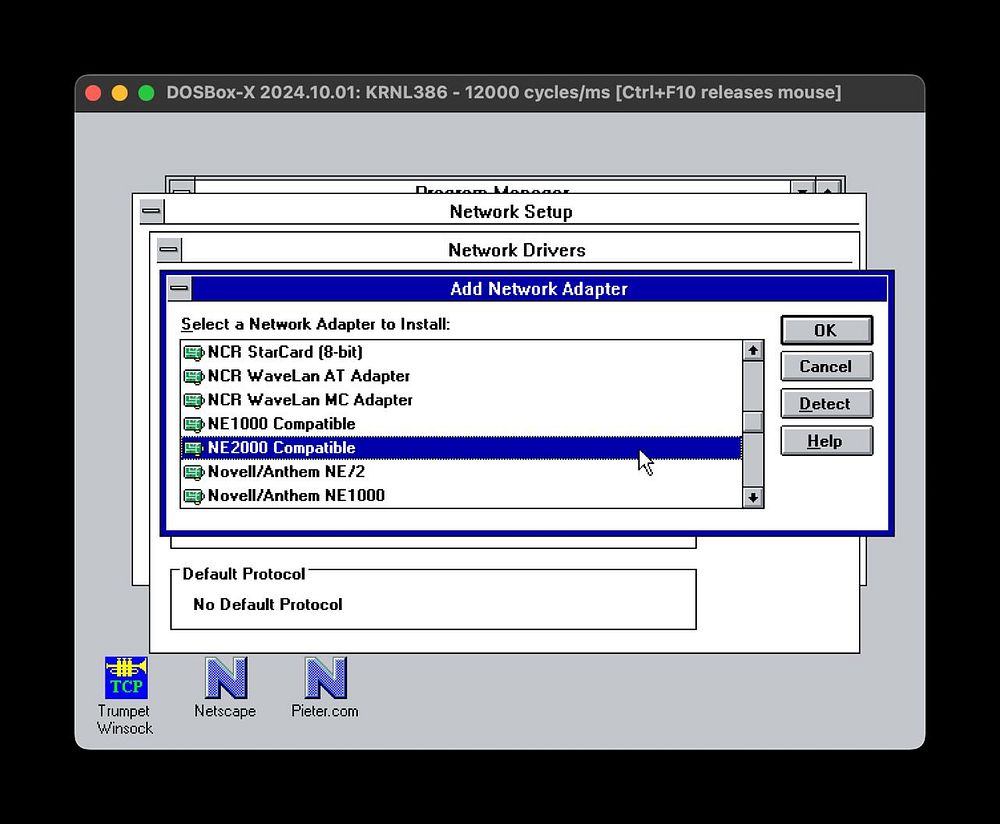Click adapter list scroll up arrow

pos(753,351)
